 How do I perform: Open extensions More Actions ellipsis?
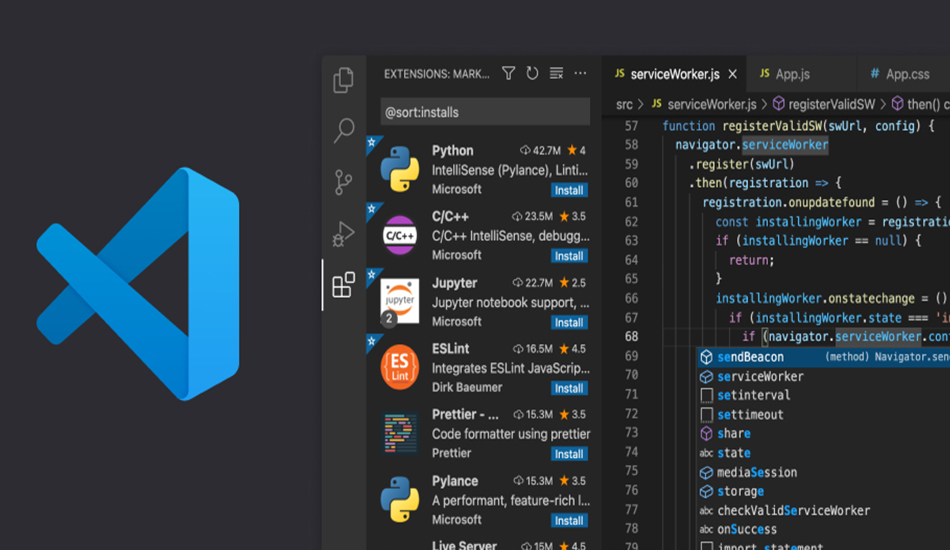(580, 74)
